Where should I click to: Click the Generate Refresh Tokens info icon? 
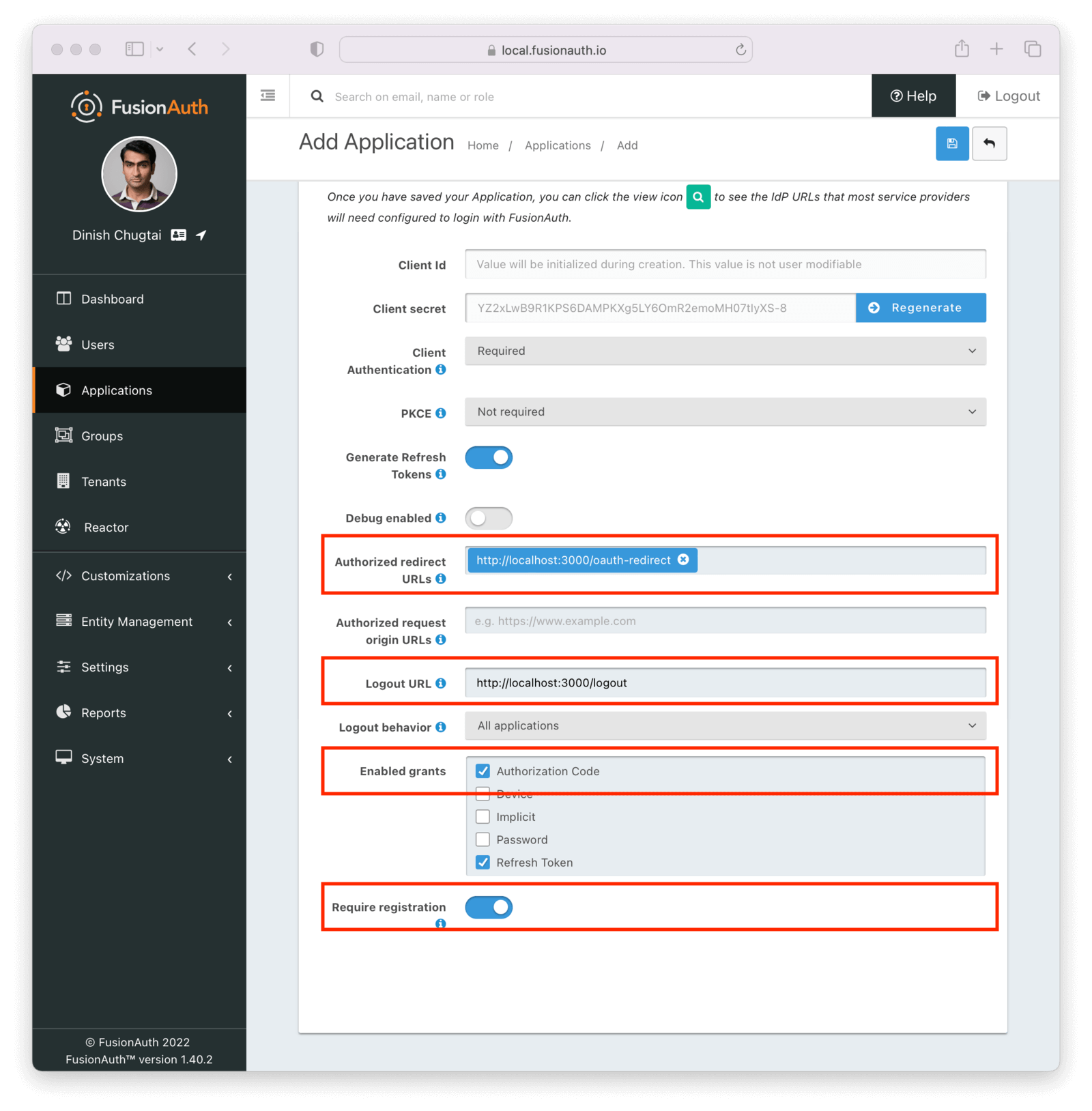(x=441, y=474)
